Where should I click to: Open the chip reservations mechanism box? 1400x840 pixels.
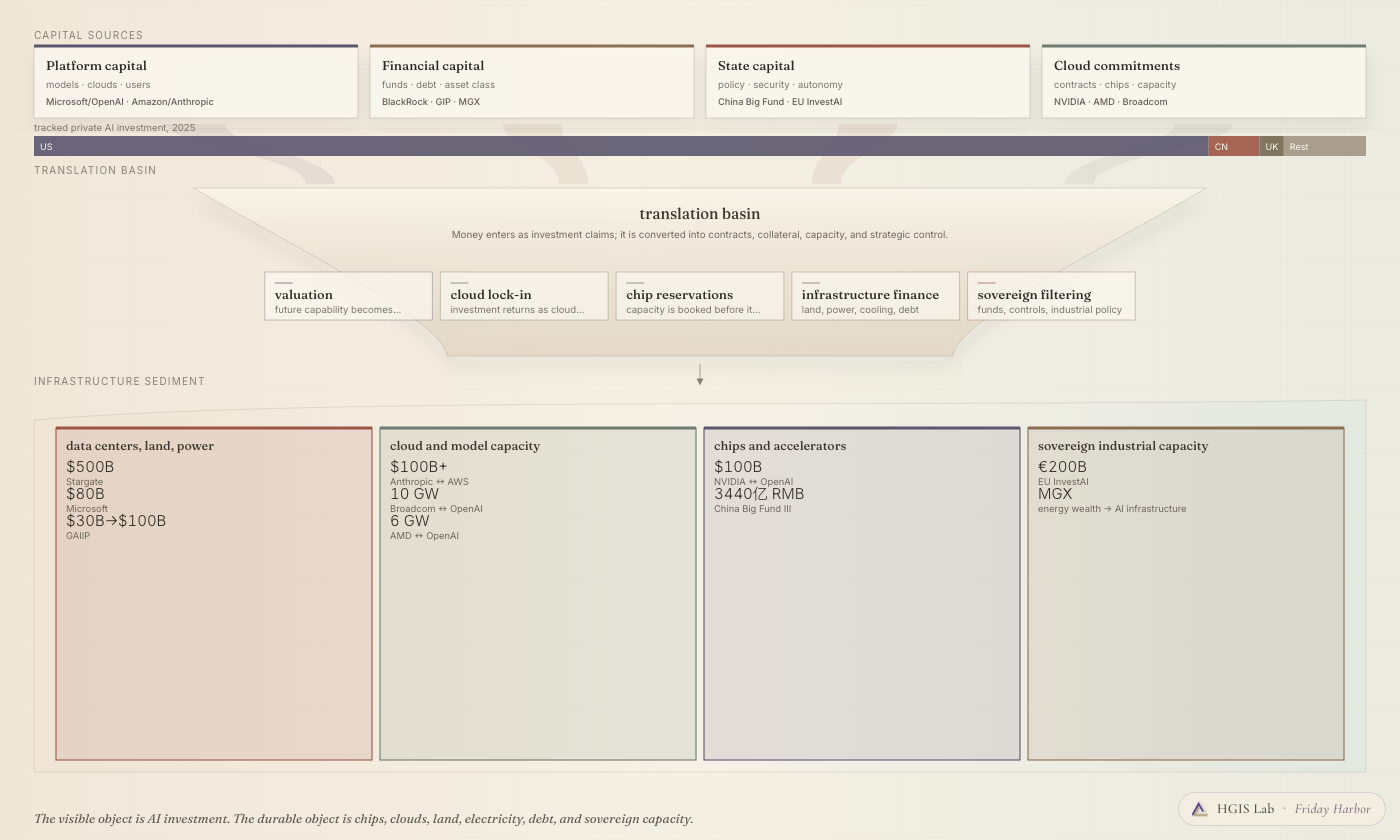click(x=700, y=296)
